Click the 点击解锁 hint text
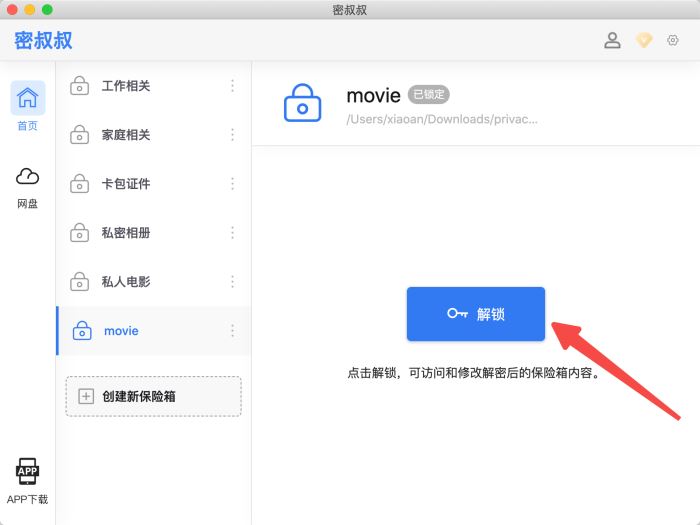Image resolution: width=700 pixels, height=525 pixels. (x=473, y=373)
